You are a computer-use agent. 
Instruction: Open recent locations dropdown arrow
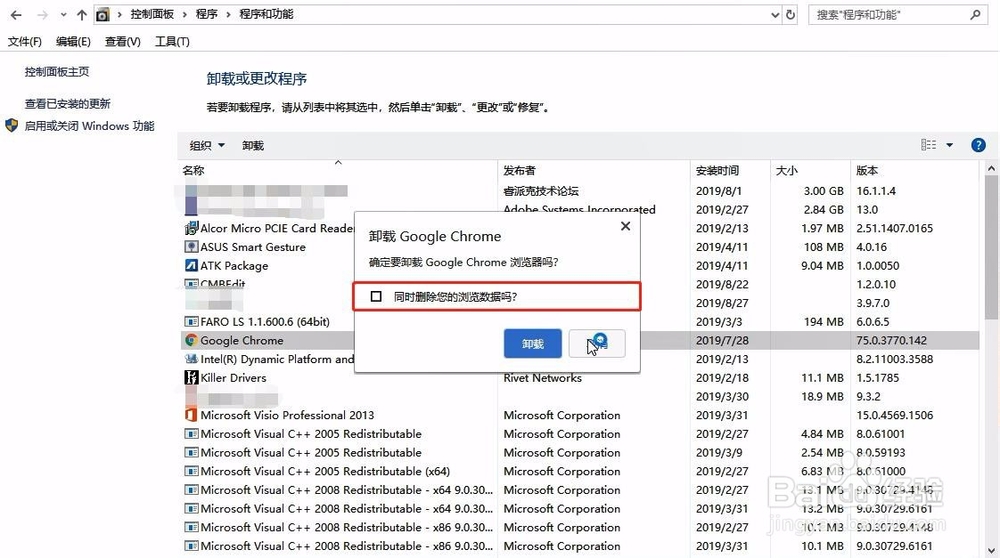point(62,15)
